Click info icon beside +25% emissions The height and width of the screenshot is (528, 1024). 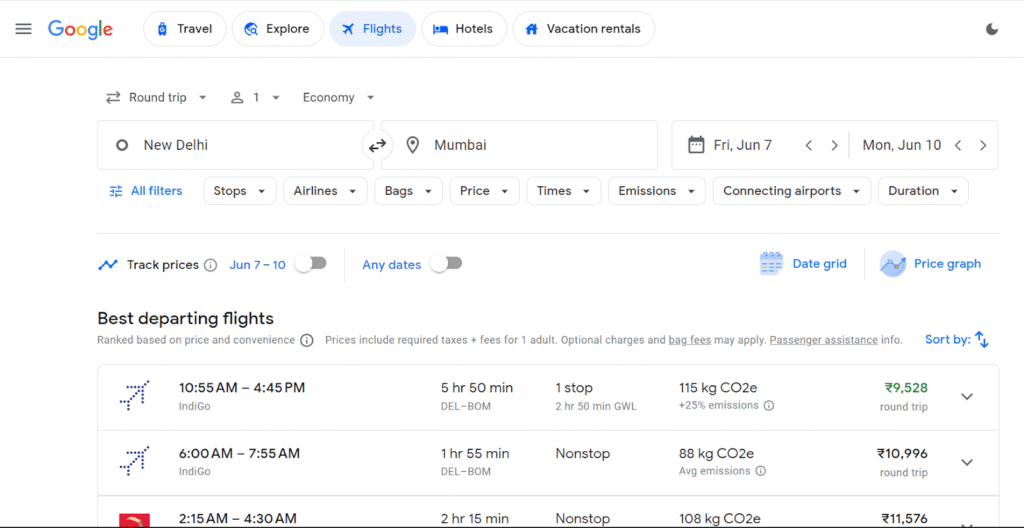coord(769,405)
